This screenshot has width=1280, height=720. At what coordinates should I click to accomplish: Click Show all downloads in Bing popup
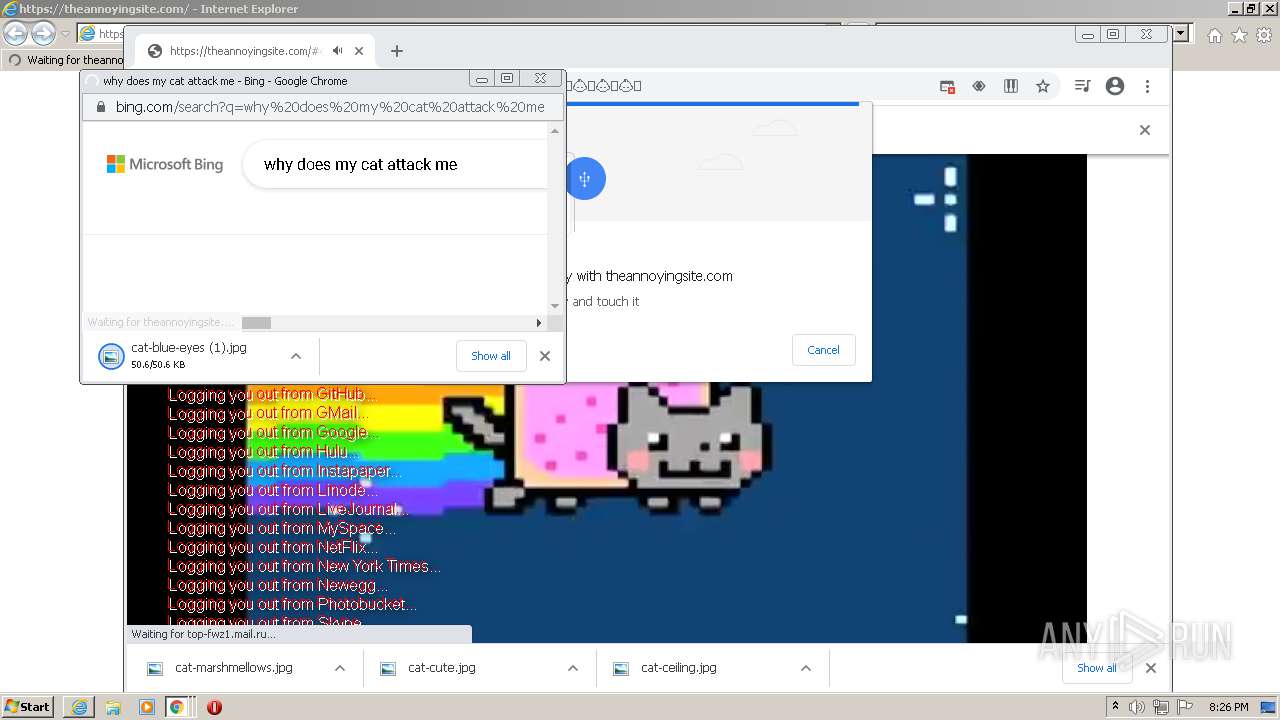point(491,356)
